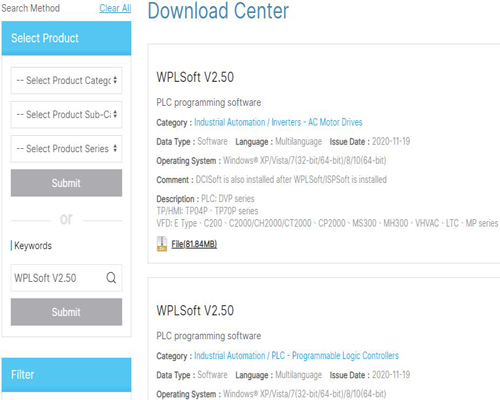500x400 pixels.
Task: Click second result's 'PLC programming software' subtitle
Action: (209, 336)
